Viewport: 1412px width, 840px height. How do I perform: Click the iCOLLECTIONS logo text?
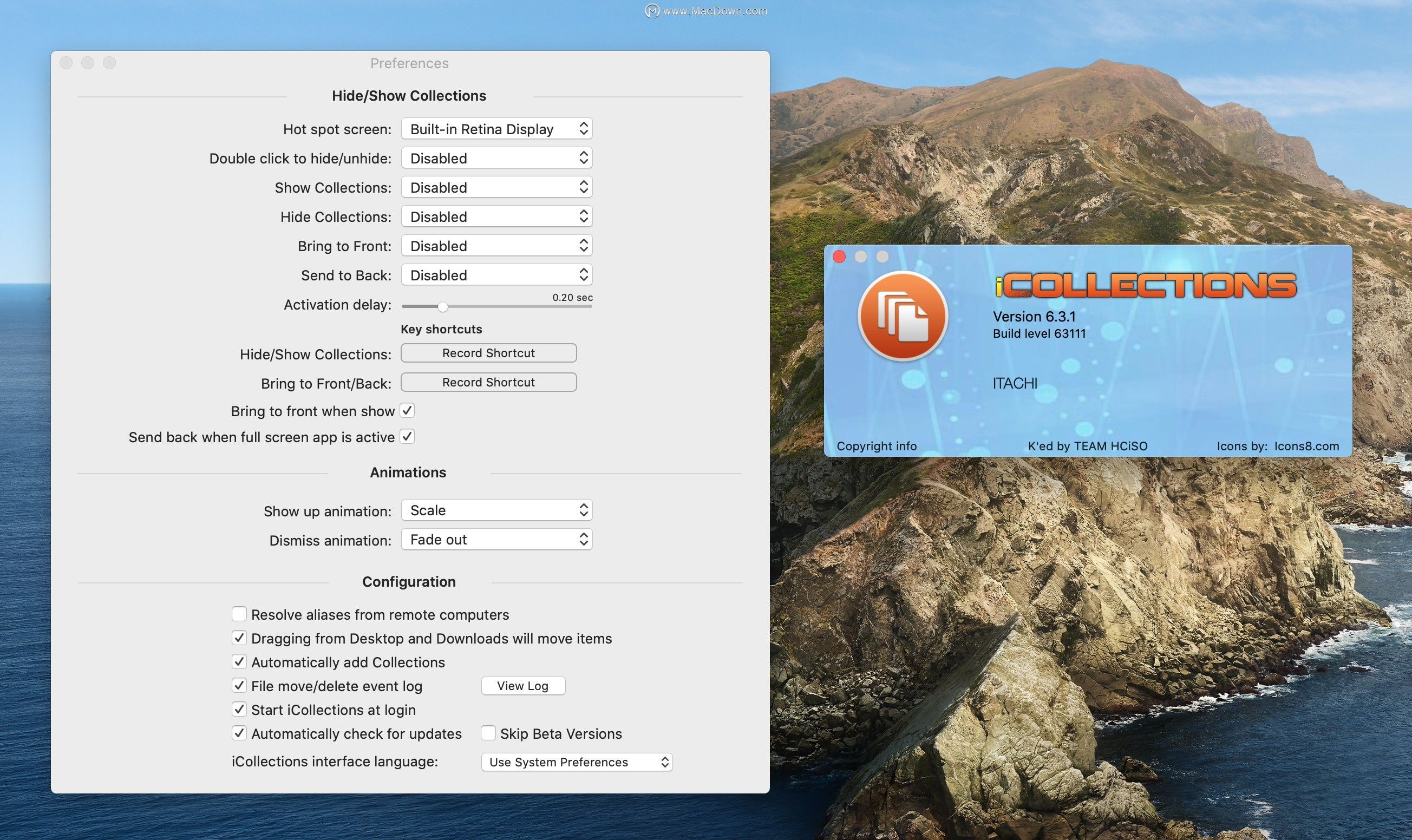[1146, 285]
